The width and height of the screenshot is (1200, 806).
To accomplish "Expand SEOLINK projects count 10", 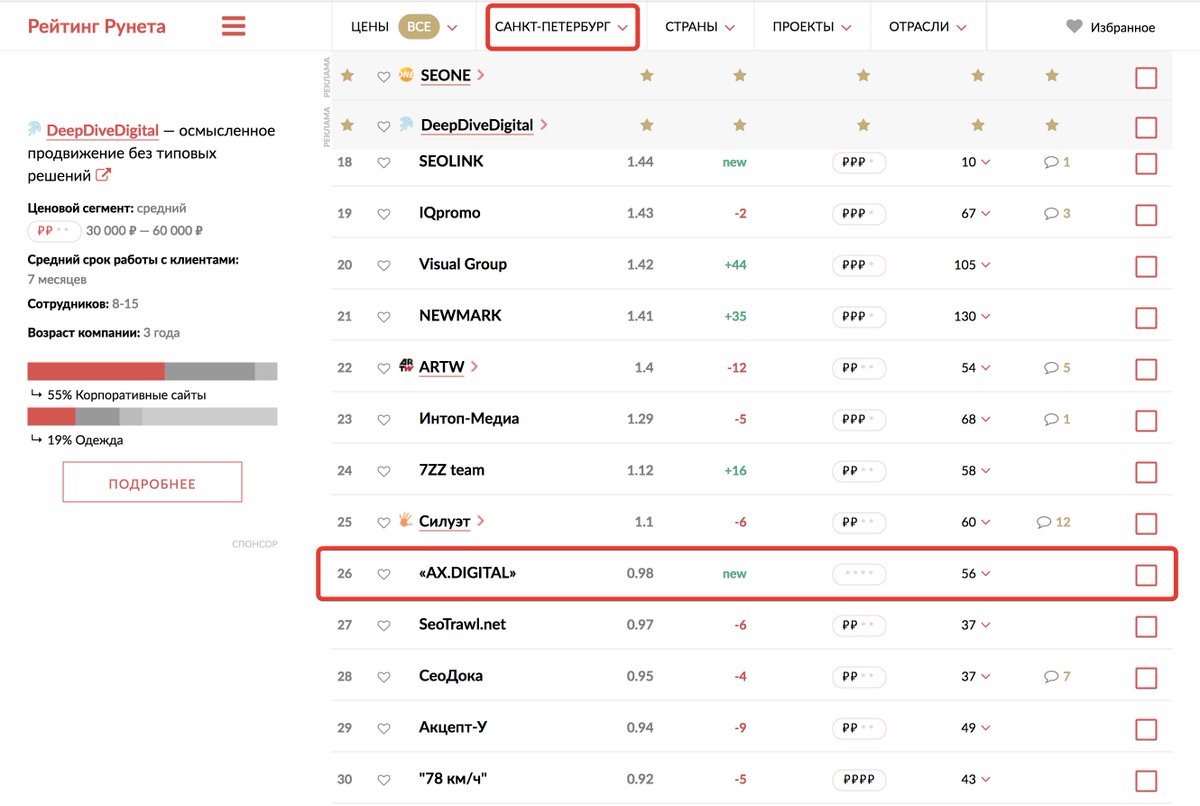I will pyautogui.click(x=976, y=162).
